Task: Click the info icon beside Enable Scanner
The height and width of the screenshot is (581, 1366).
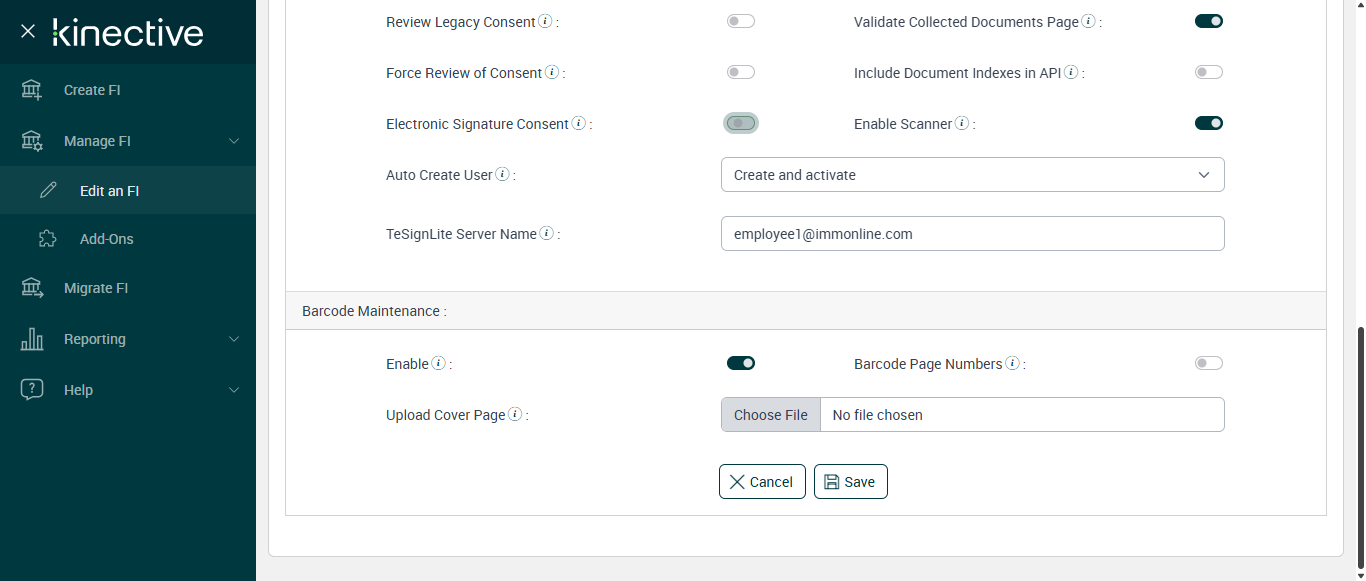Action: coord(962,124)
